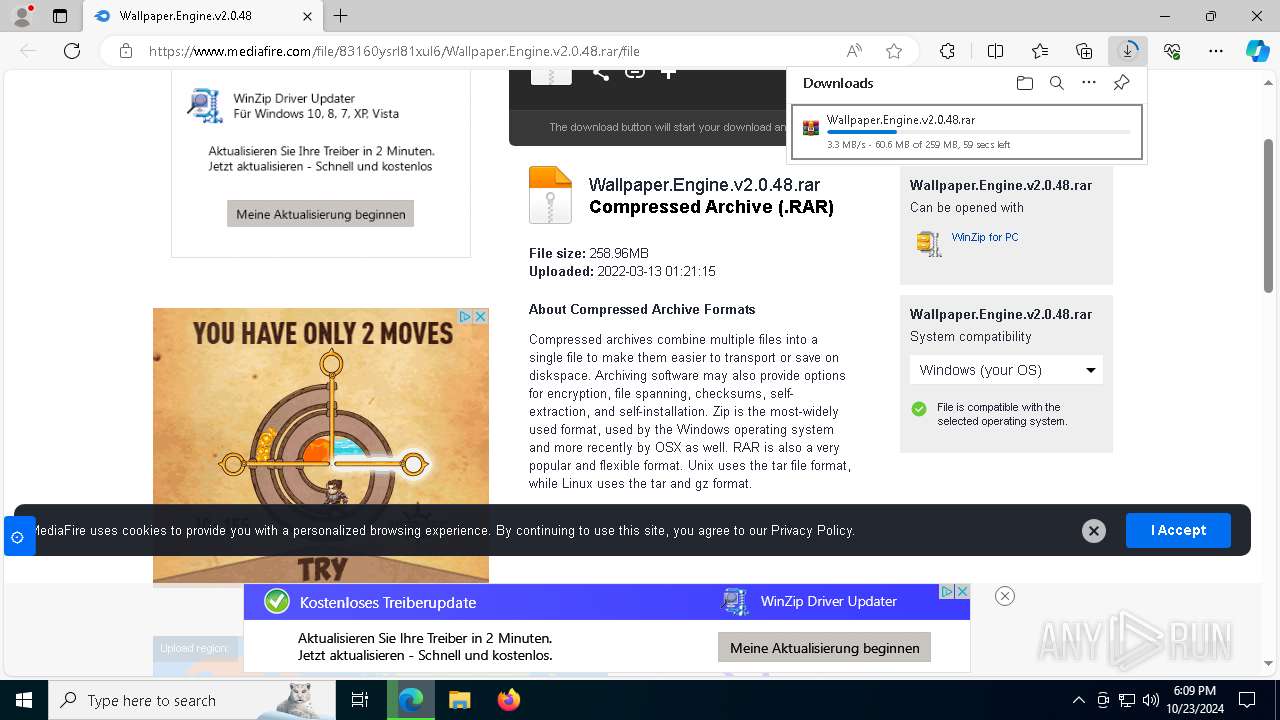The image size is (1280, 720).
Task: Close the bottom WinZip ad banner
Action: pos(1005,596)
